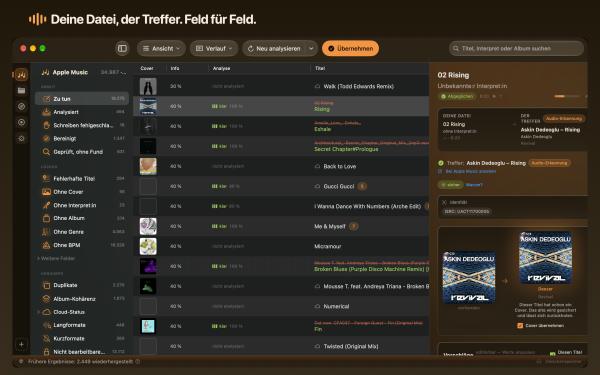The image size is (600, 375).
Task: Click the Zu tun checklist icon
Action: click(x=46, y=99)
